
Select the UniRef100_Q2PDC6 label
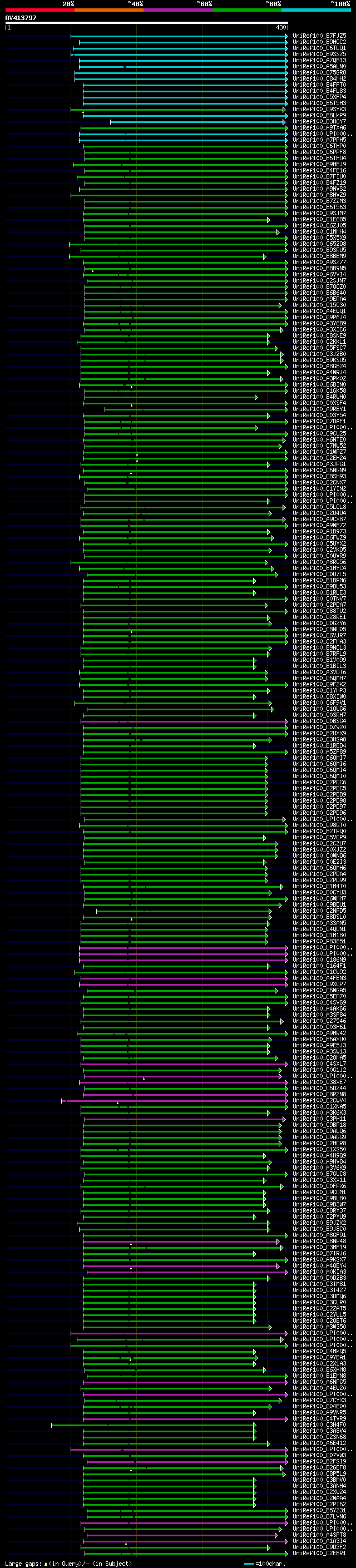[x=319, y=782]
